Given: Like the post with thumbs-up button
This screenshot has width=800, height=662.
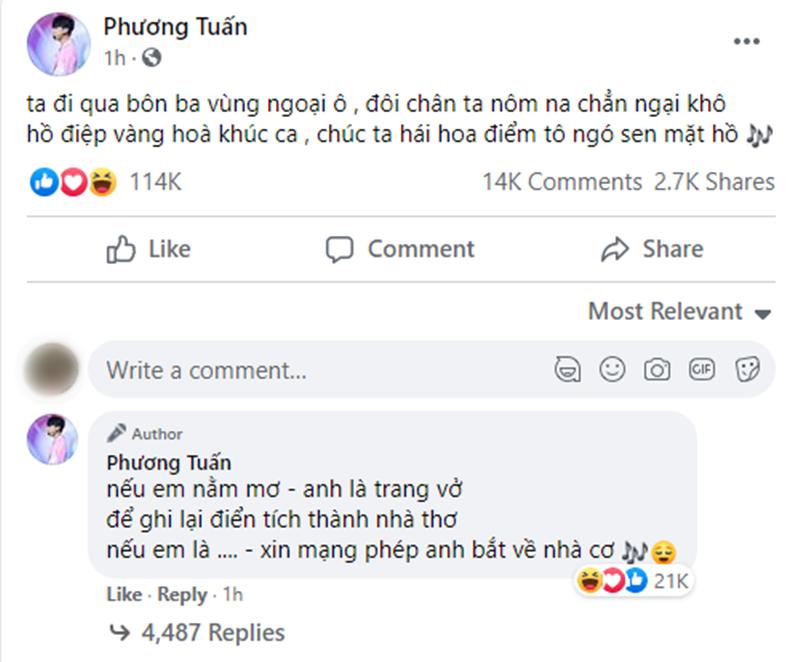Looking at the screenshot, I should (x=149, y=249).
